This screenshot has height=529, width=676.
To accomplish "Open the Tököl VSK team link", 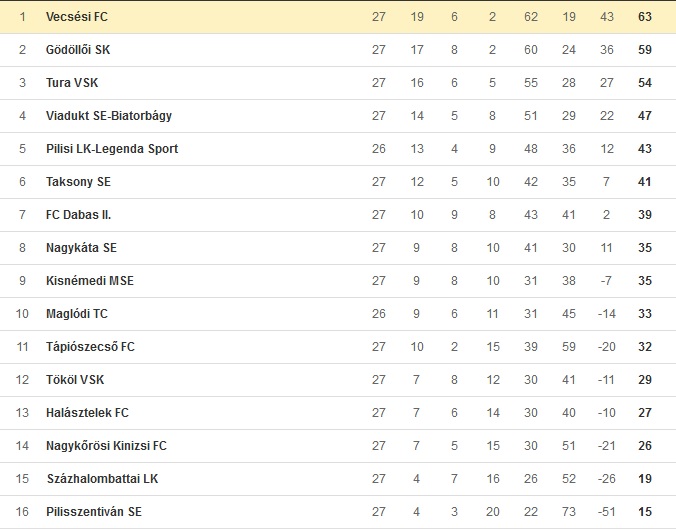I will 75,380.
